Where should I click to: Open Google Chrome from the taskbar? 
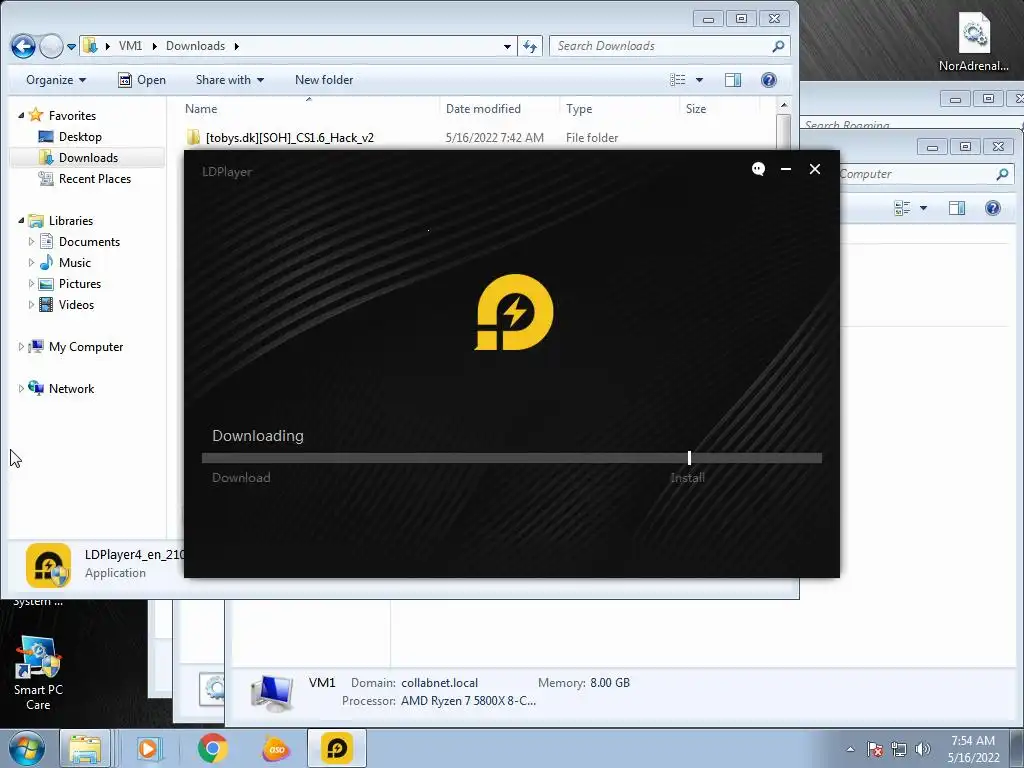(213, 748)
